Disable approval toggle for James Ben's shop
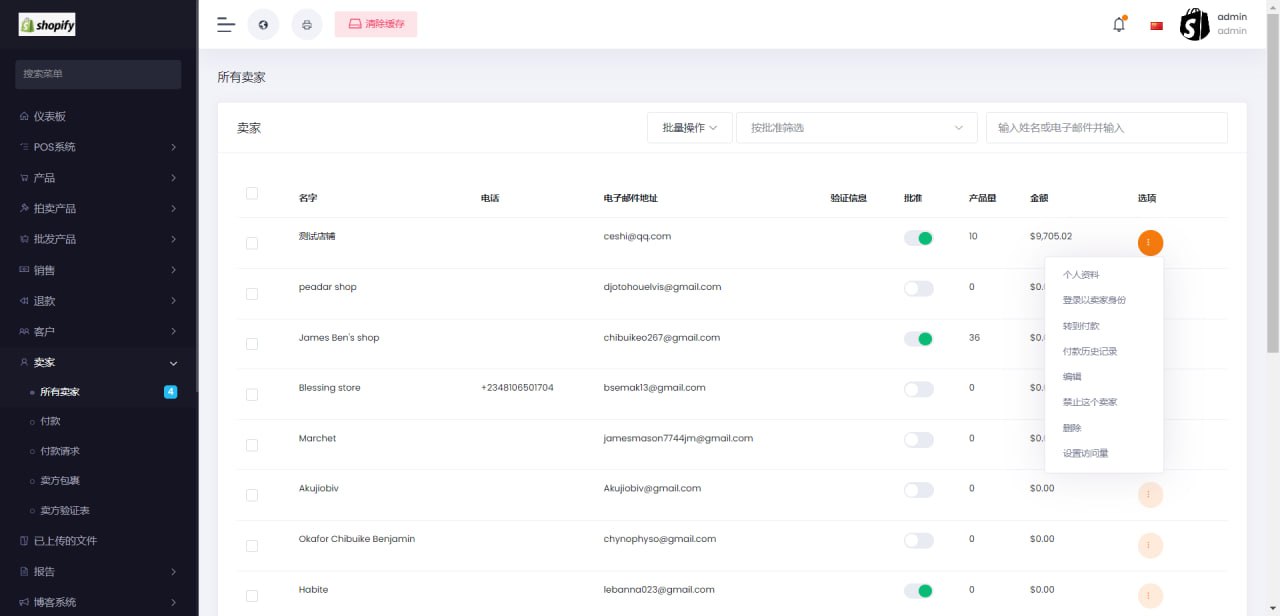 [918, 339]
